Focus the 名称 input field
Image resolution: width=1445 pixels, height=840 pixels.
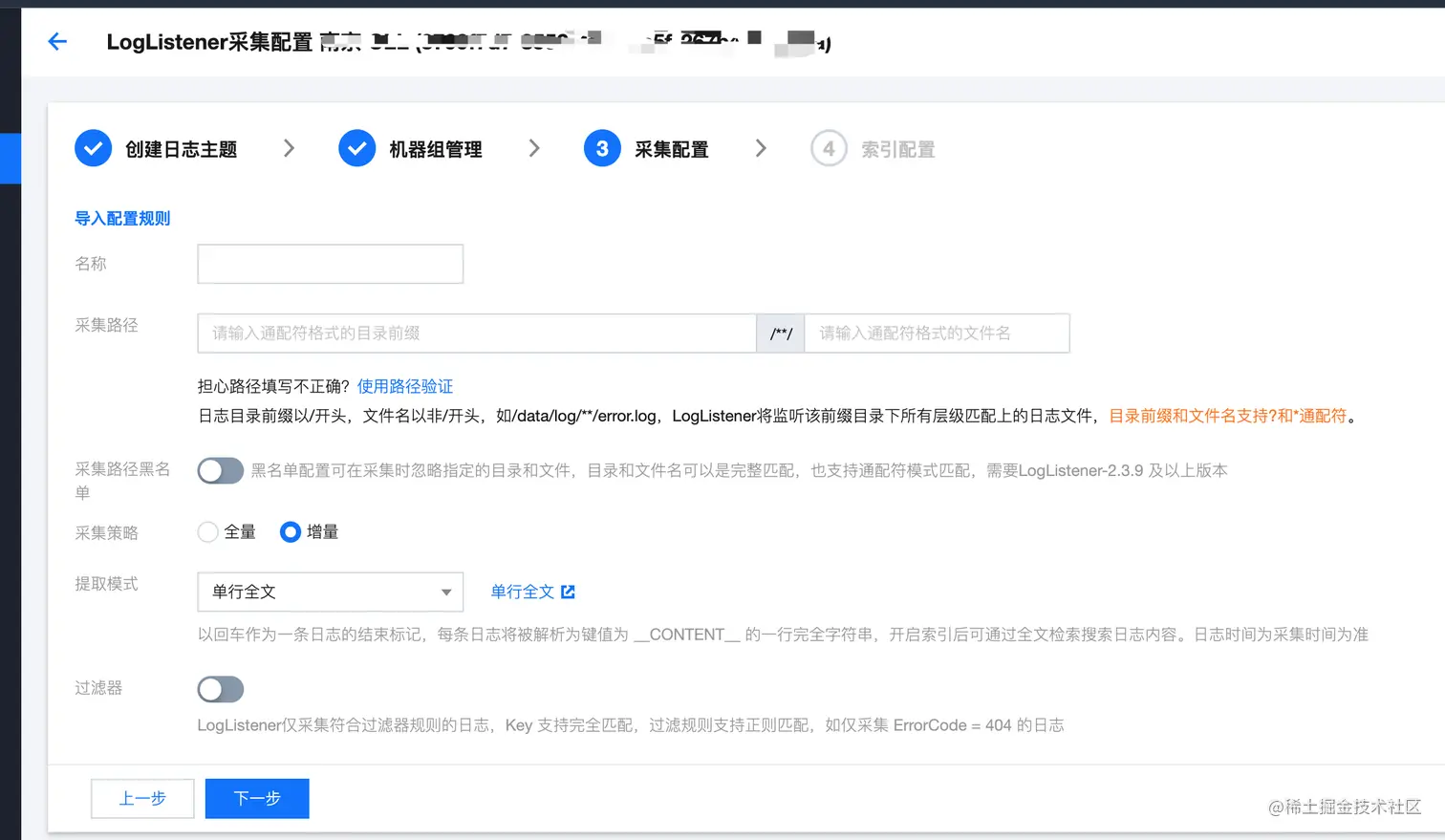pyautogui.click(x=331, y=264)
